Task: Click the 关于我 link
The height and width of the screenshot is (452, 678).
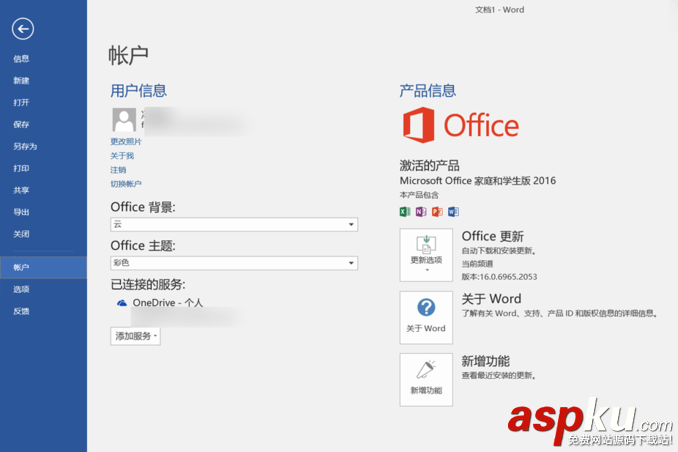Action: pyautogui.click(x=122, y=156)
